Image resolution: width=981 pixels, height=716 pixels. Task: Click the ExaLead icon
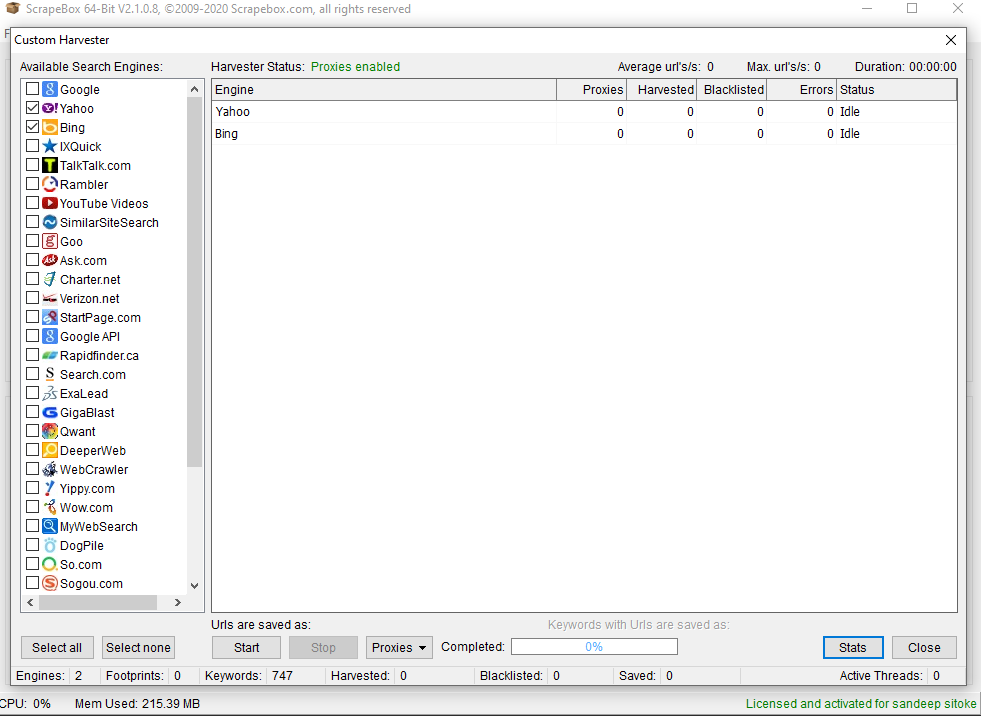50,393
